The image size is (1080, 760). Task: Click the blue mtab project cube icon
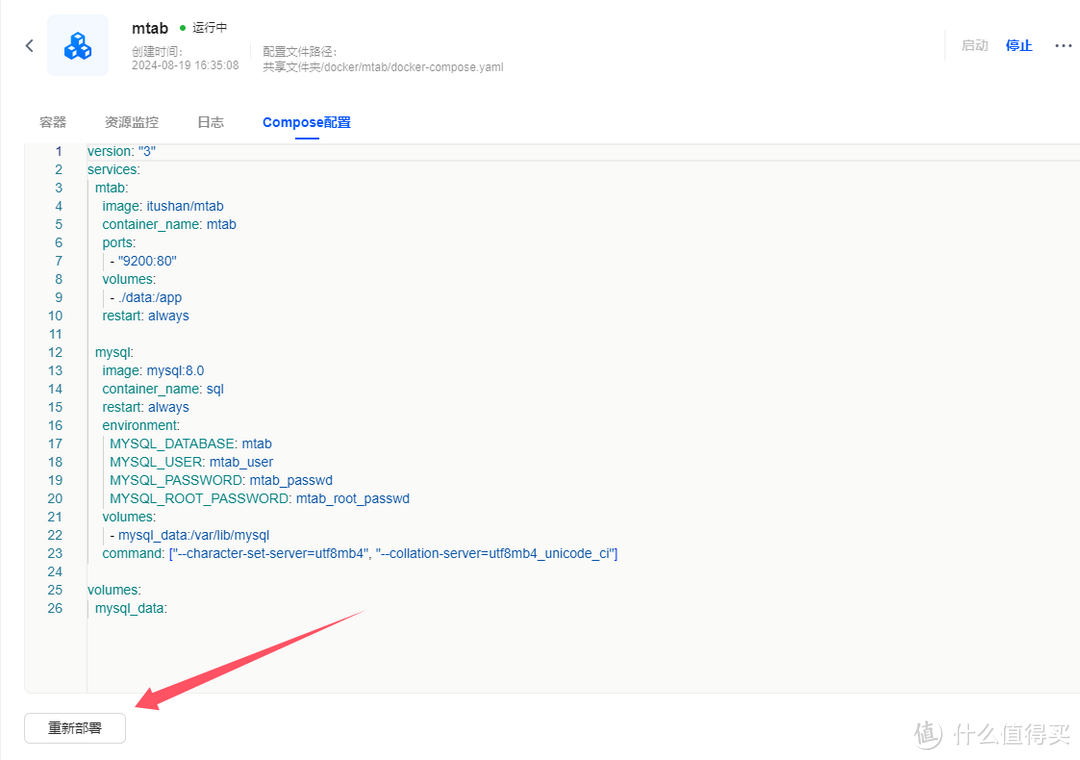click(77, 44)
